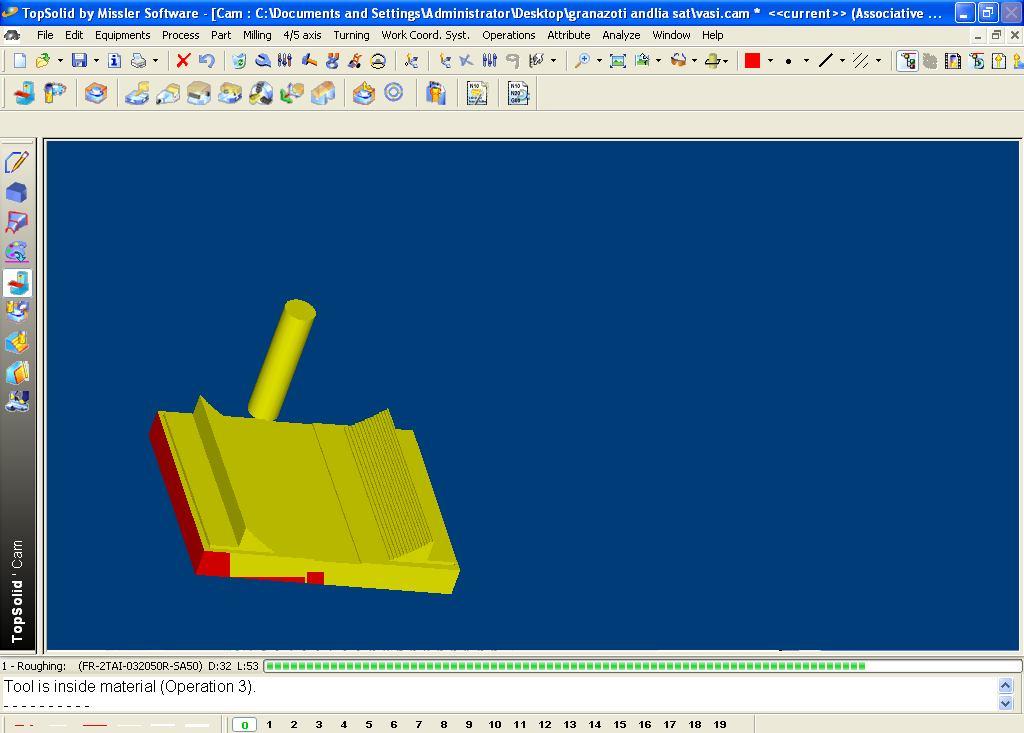
Task: Select the machine tool icon in second toolbar
Action: click(x=24, y=93)
